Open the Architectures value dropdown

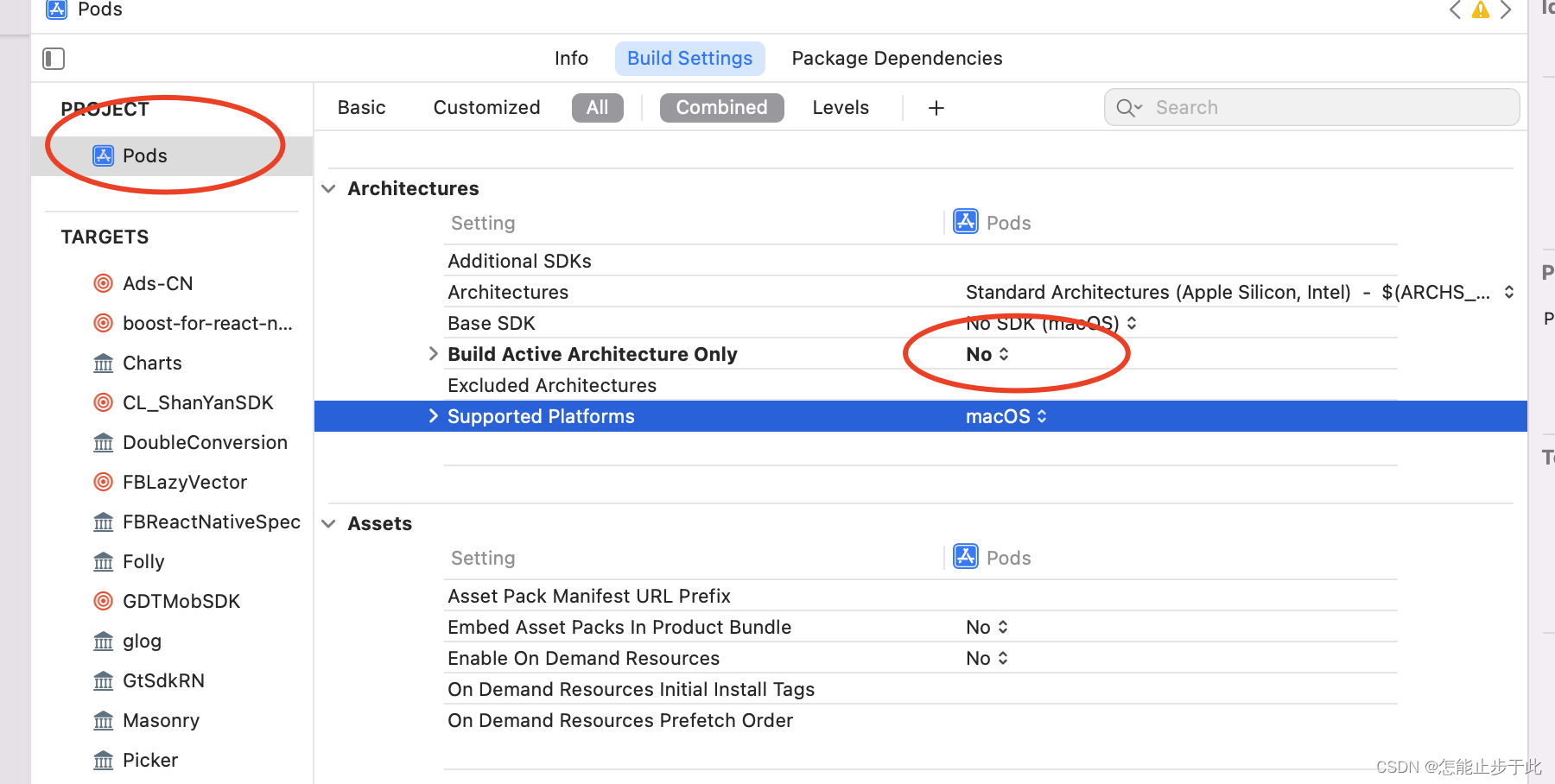(x=1240, y=292)
